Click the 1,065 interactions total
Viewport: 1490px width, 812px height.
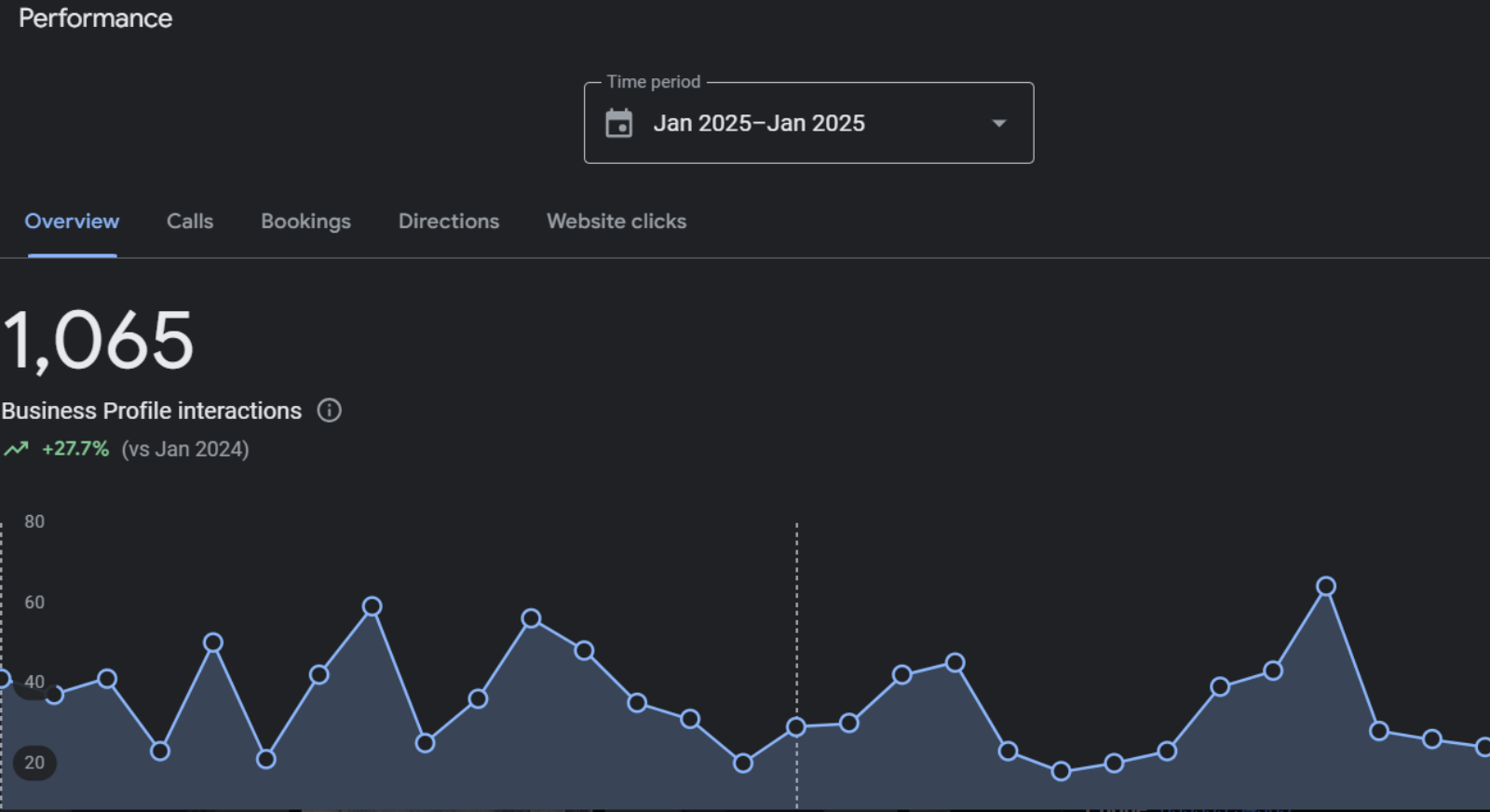(98, 341)
